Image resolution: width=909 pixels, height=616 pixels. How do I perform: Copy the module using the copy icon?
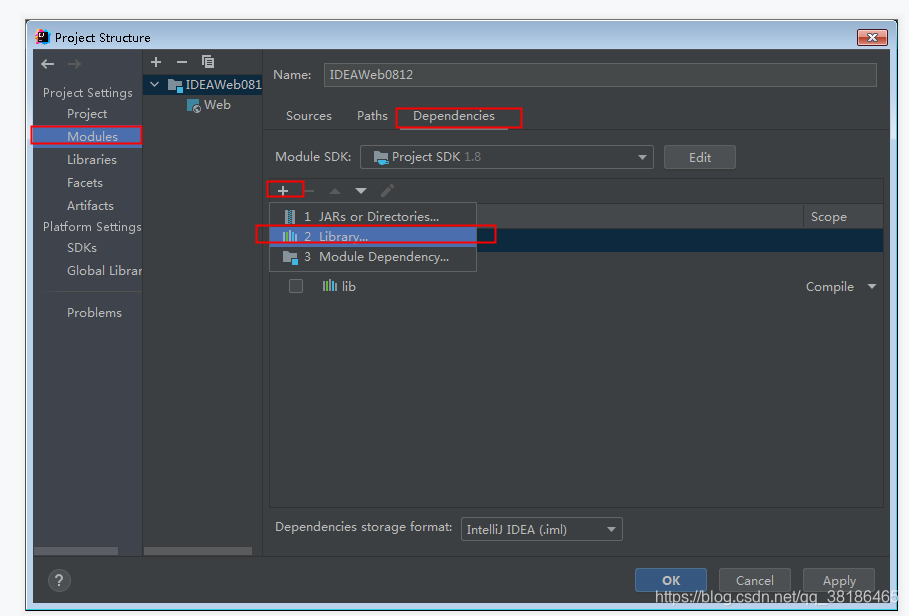pyautogui.click(x=208, y=61)
